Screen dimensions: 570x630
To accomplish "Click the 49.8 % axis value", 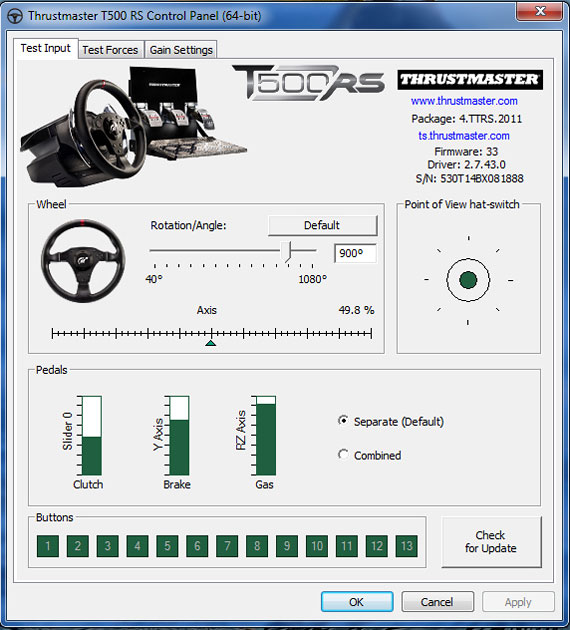I will click(x=356, y=310).
